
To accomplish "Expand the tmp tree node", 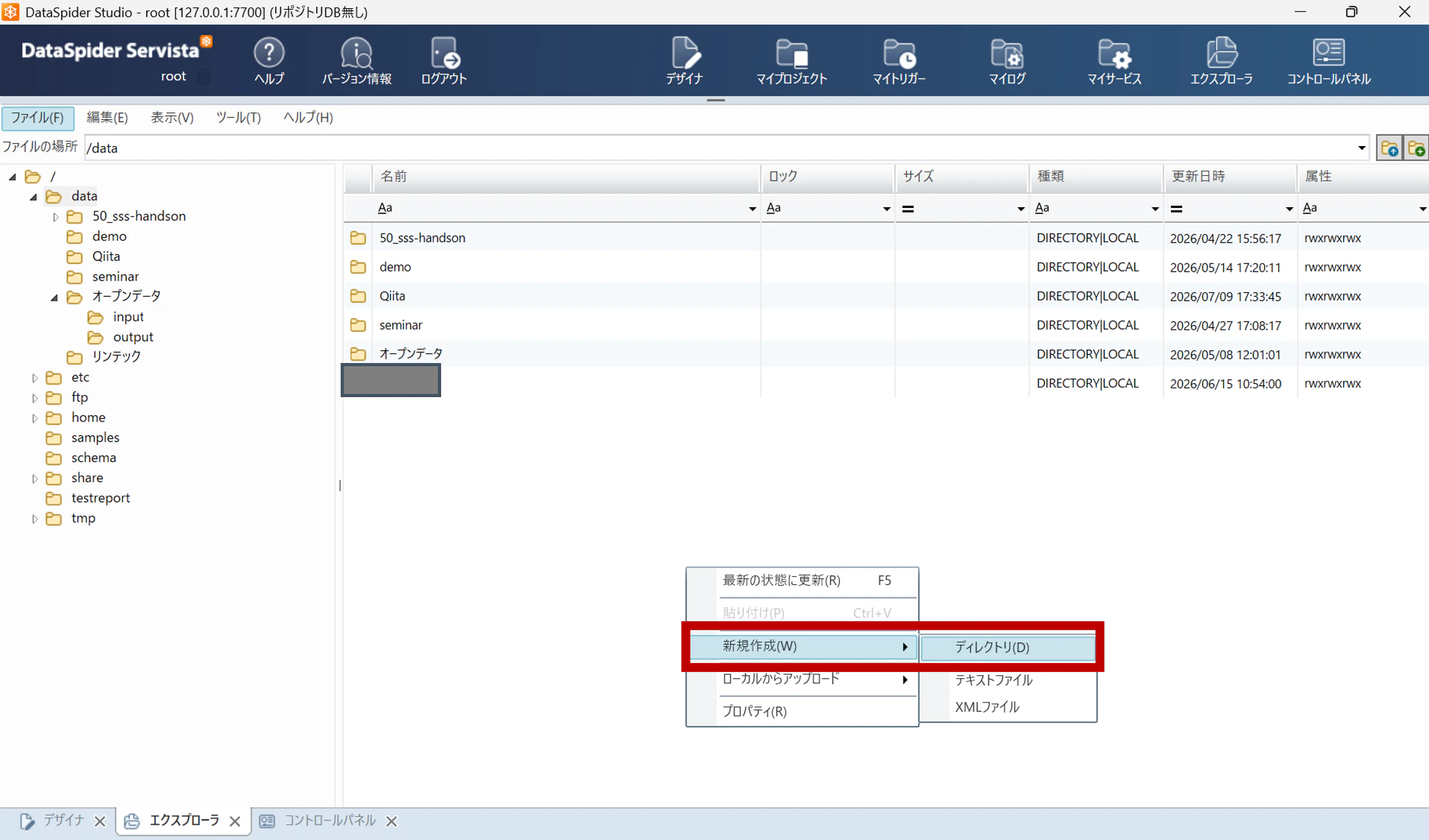I will [x=35, y=519].
